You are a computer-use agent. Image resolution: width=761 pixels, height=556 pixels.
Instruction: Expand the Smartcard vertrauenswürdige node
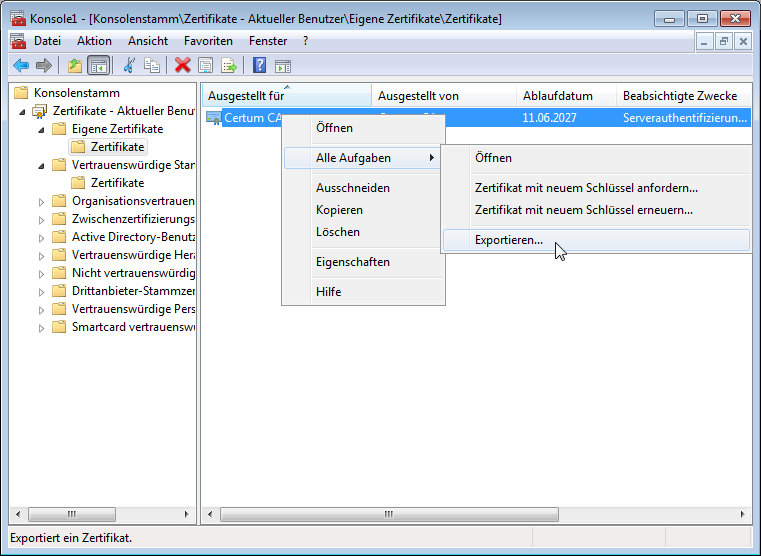[42, 327]
